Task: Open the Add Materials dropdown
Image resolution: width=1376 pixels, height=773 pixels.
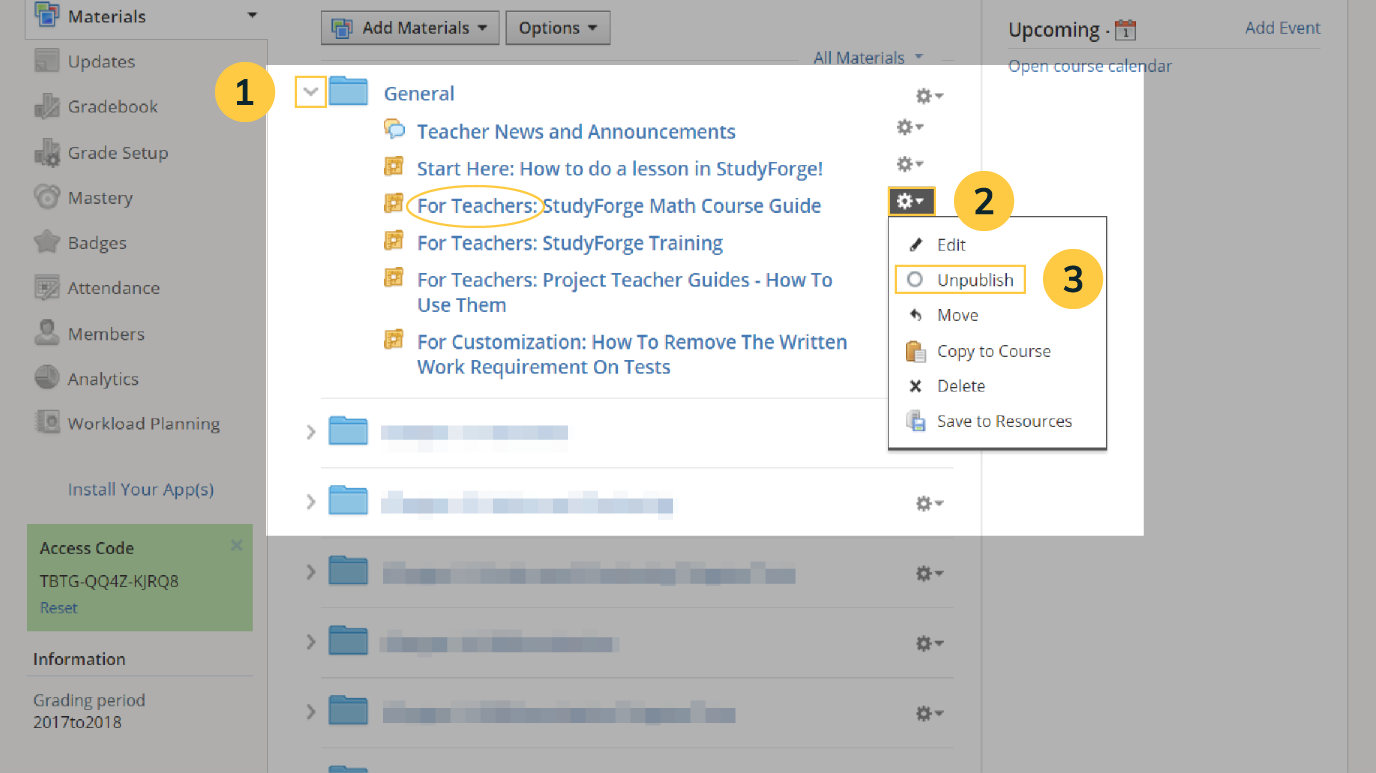Action: click(x=410, y=28)
